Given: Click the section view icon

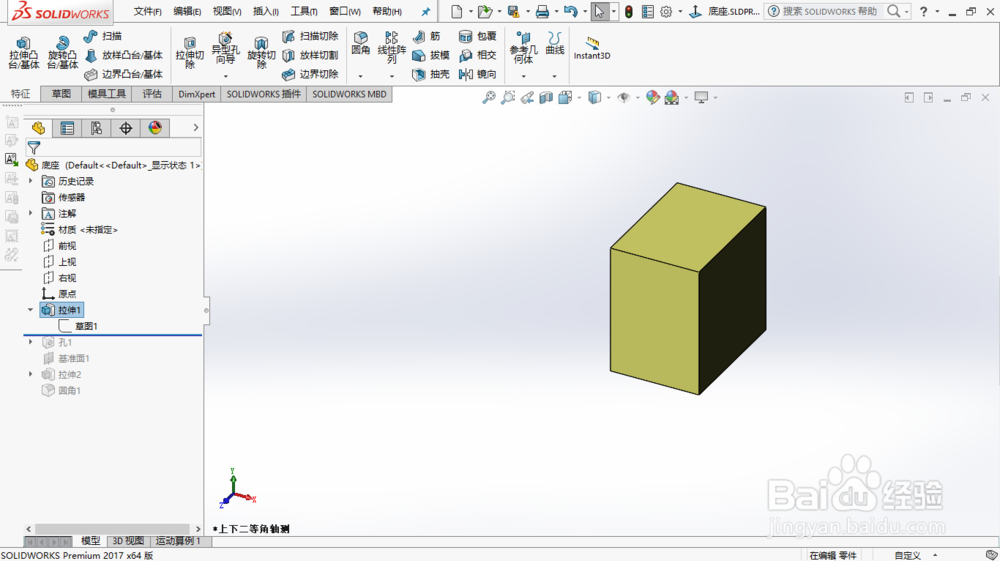Looking at the screenshot, I should point(546,98).
